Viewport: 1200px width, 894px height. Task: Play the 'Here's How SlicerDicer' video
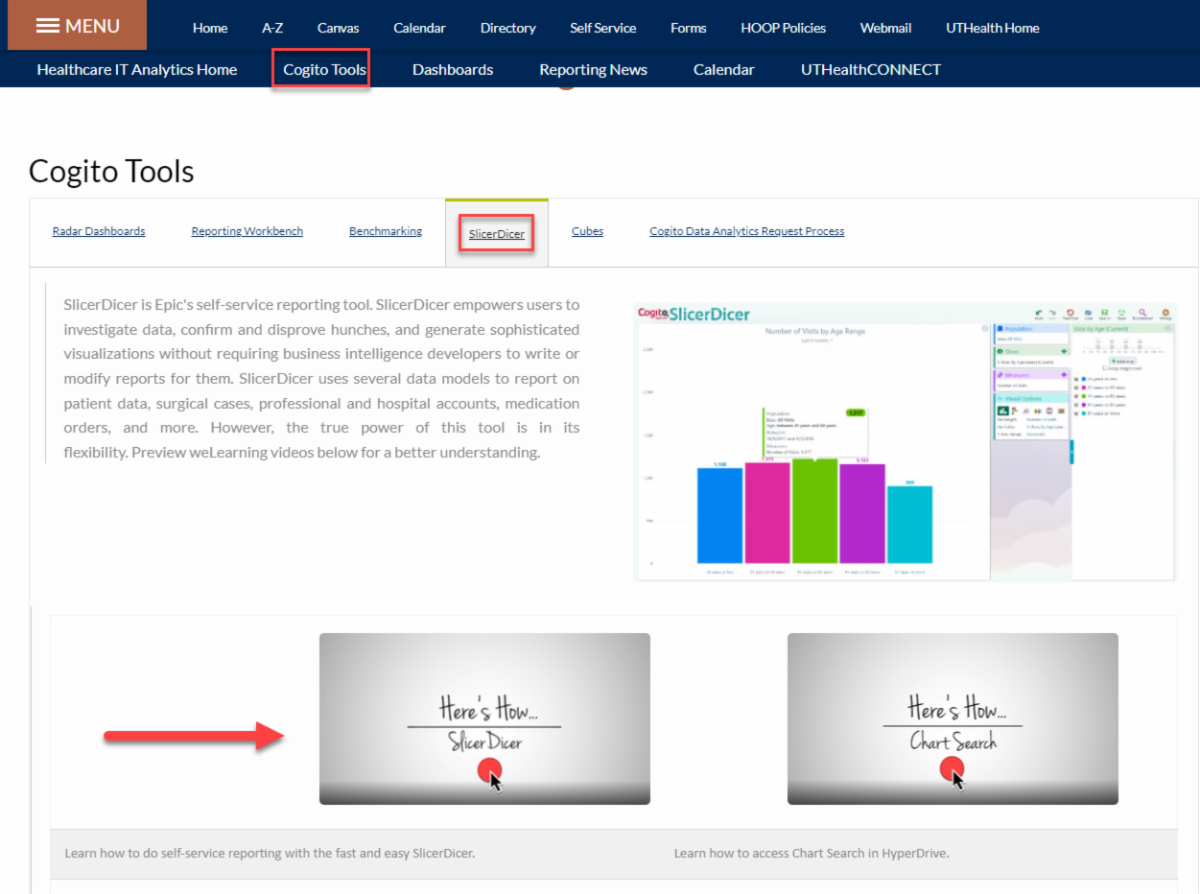[x=484, y=718]
